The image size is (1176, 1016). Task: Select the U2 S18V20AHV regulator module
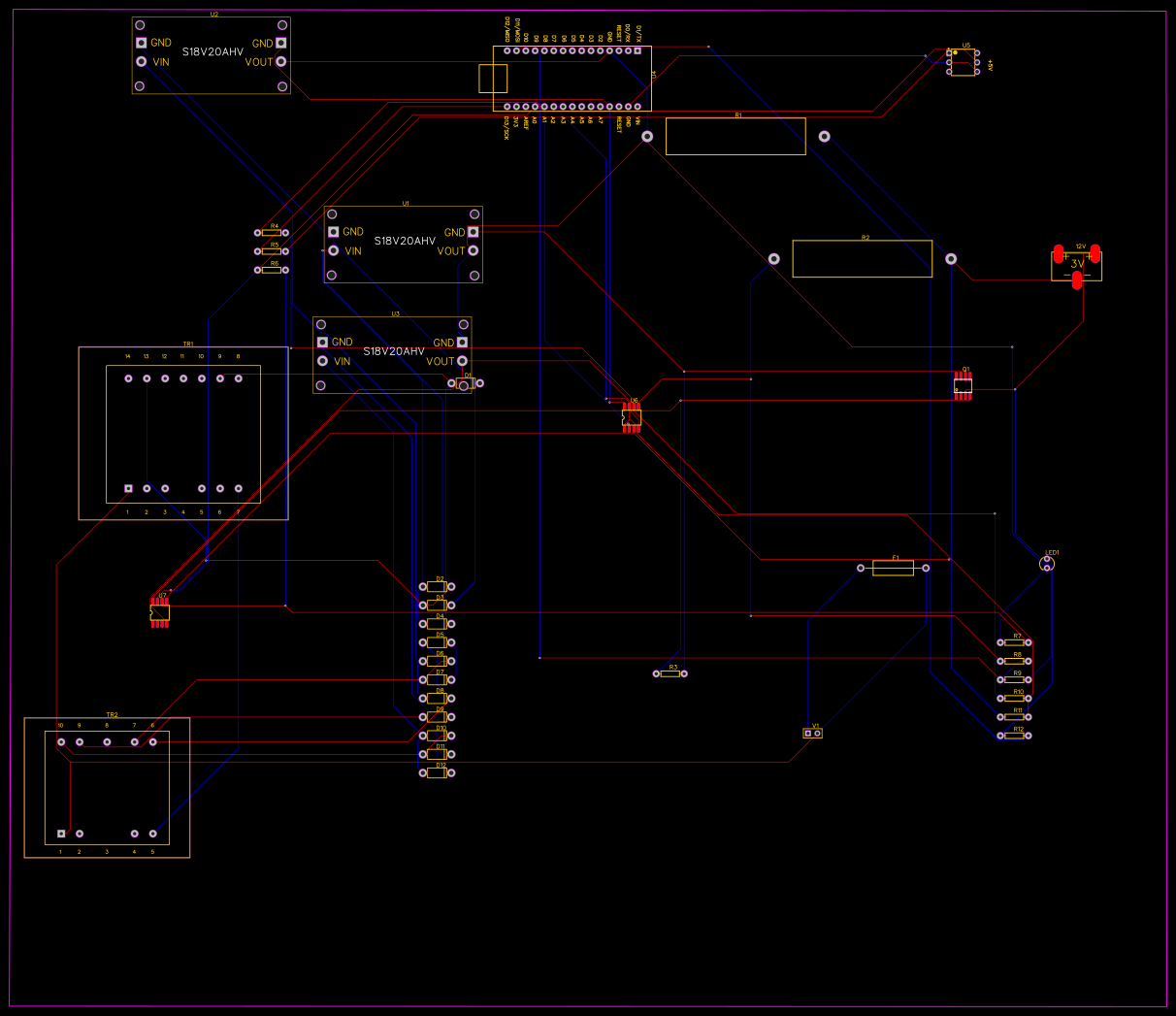209,53
